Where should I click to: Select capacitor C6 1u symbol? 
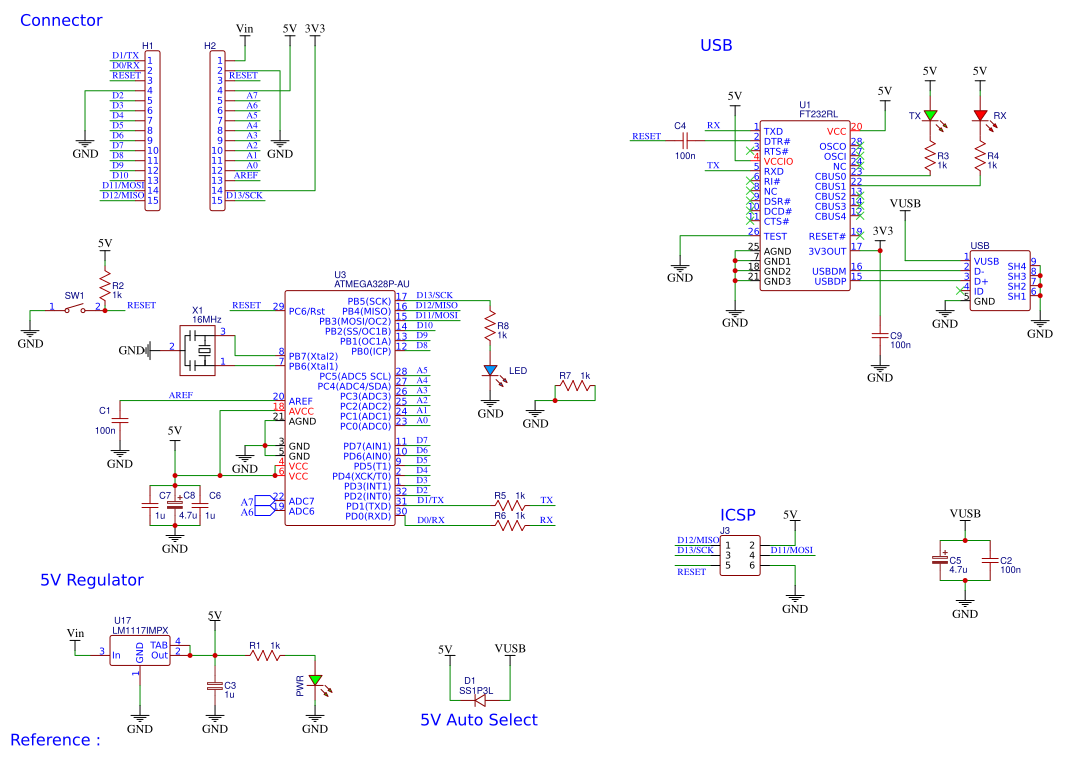(200, 505)
